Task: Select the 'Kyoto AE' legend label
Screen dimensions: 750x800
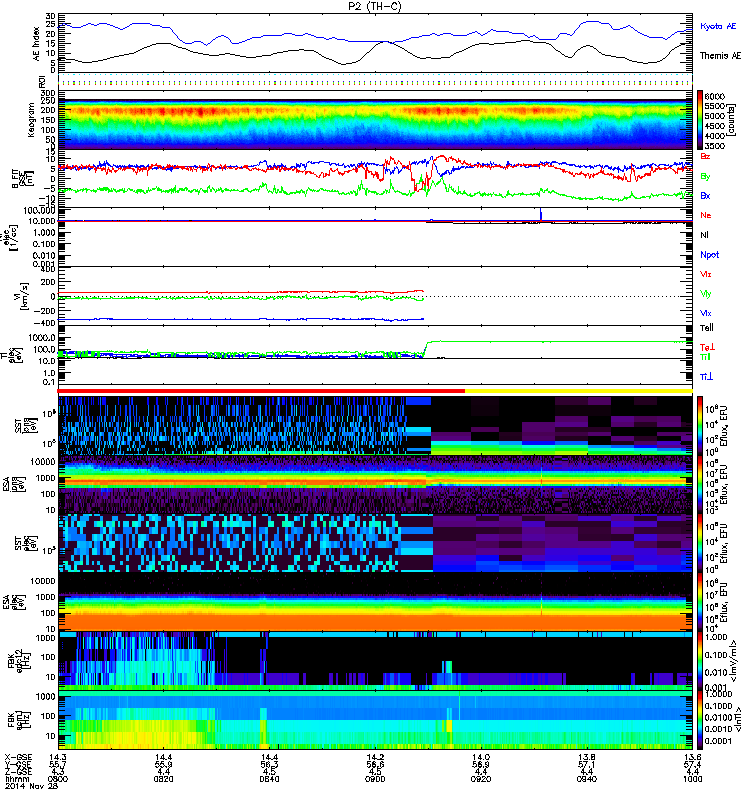Action: click(x=718, y=26)
